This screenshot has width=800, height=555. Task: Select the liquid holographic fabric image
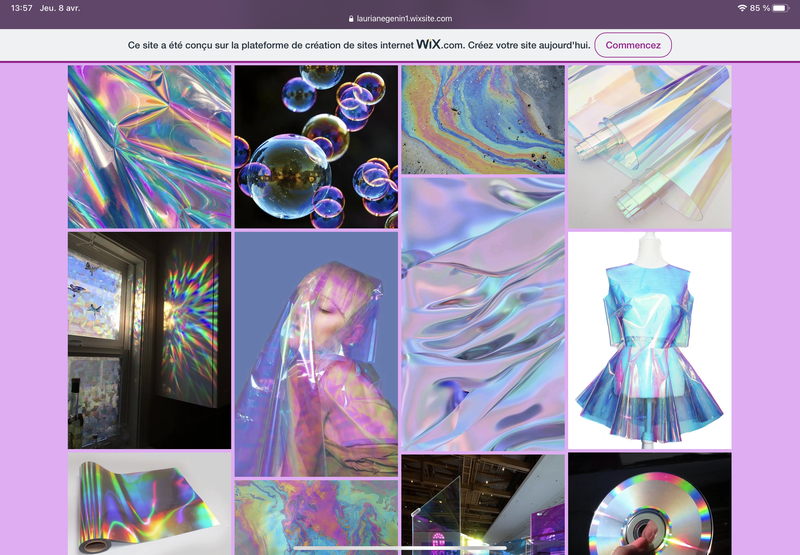tap(483, 313)
